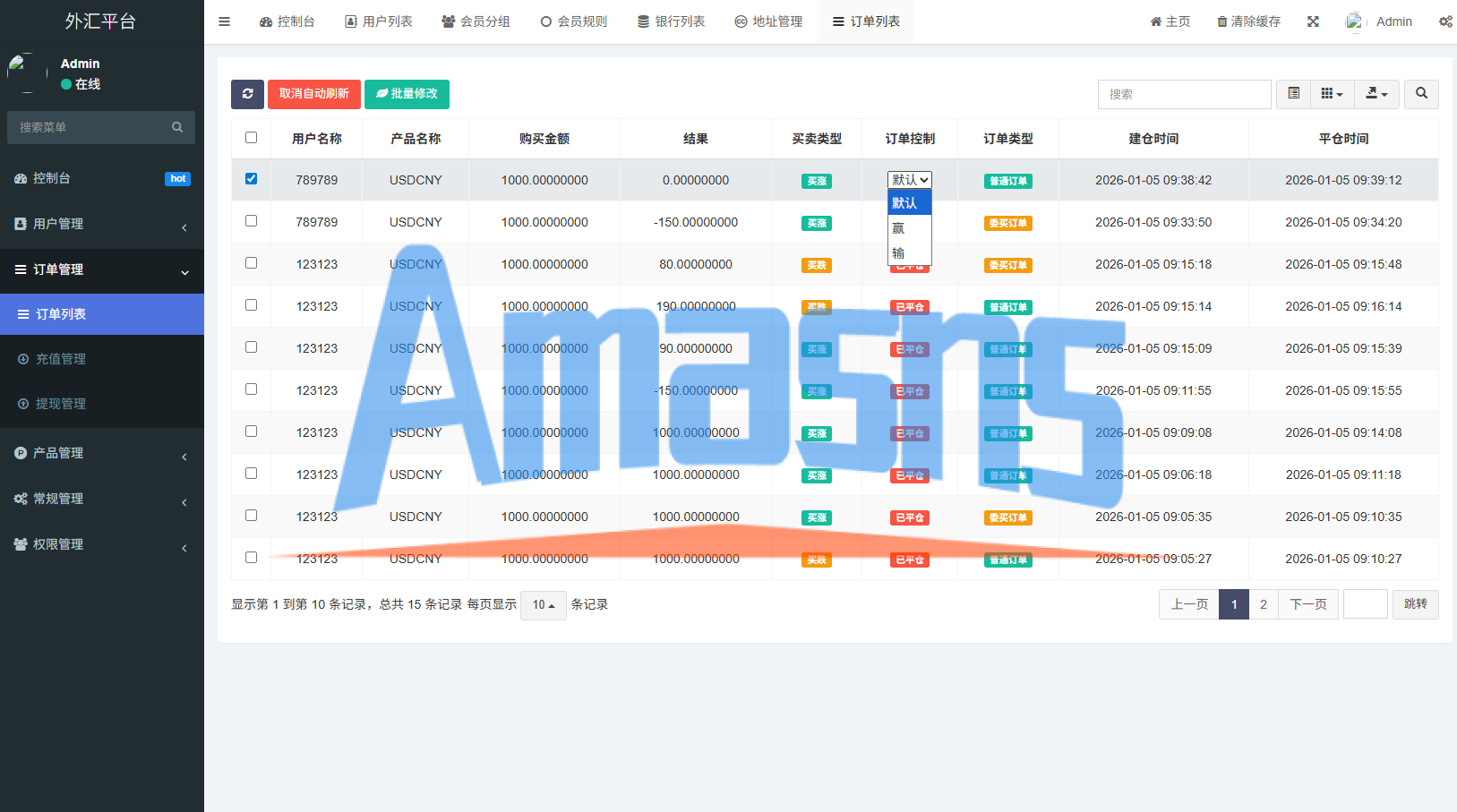Select 订单列表 sidebar item
Viewport: 1457px width, 812px height.
pos(102,314)
